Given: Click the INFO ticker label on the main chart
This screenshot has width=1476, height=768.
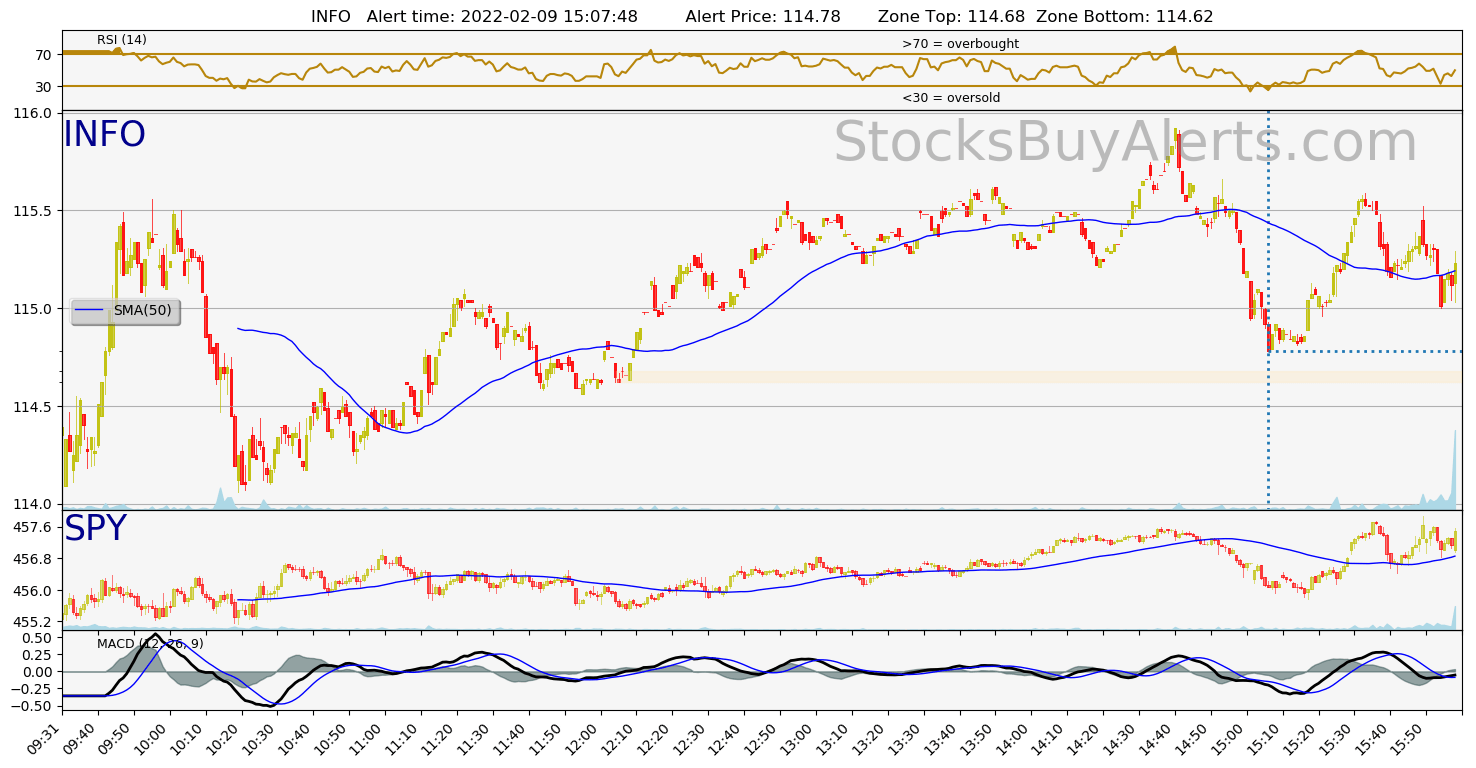Looking at the screenshot, I should tap(104, 135).
